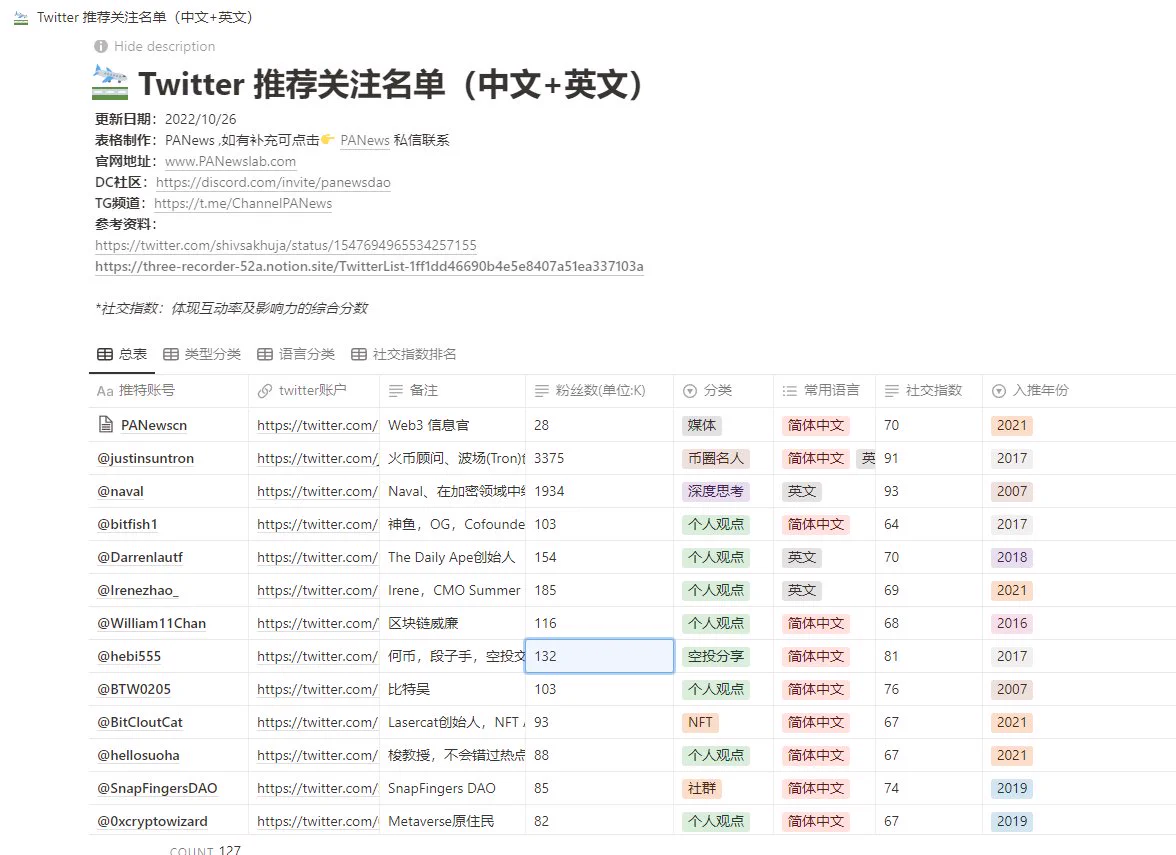The image size is (1176, 855).
Task: Click the 常用语言 column header
Action: [x=824, y=391]
